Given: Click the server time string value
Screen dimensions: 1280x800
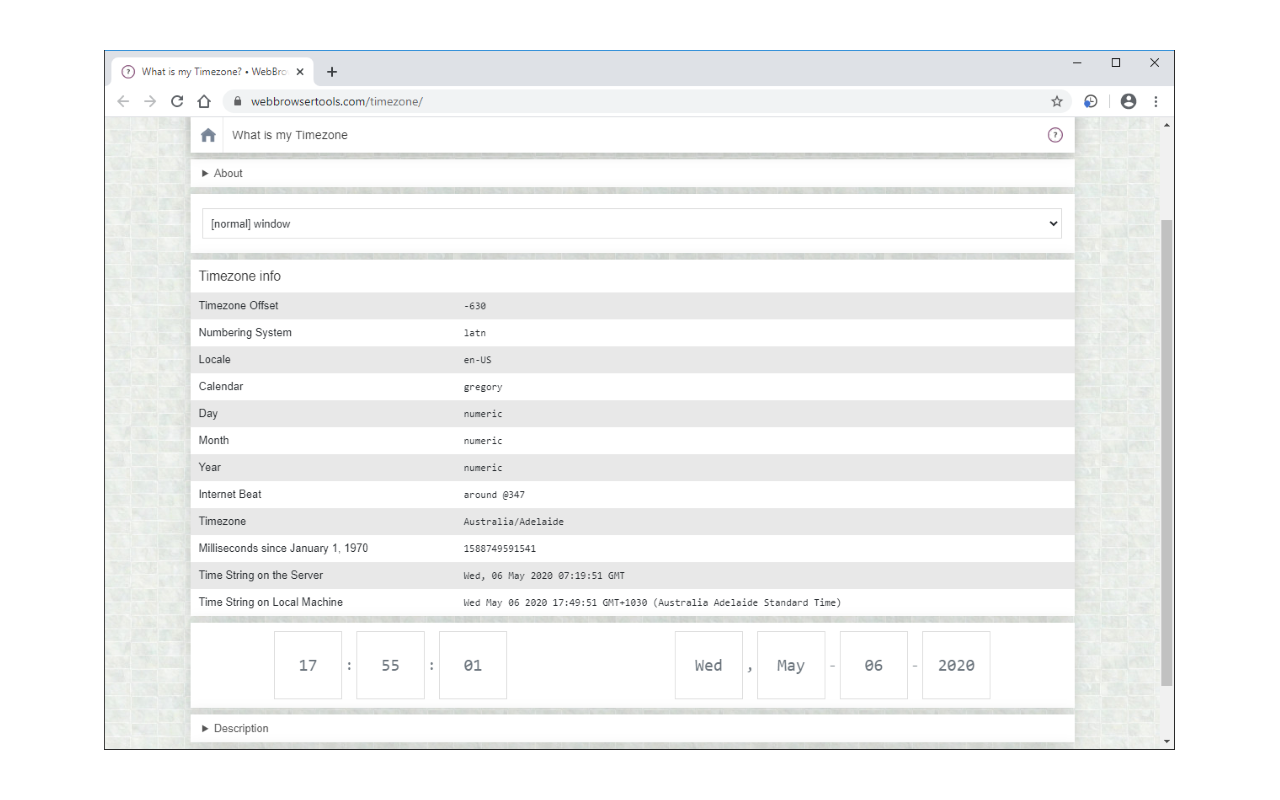Looking at the screenshot, I should [x=544, y=576].
